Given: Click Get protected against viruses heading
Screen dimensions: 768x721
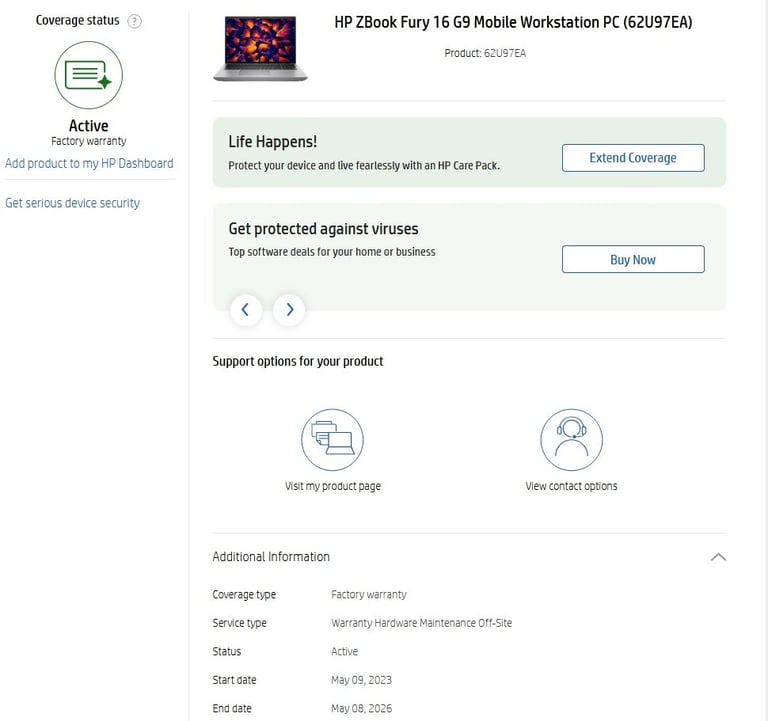Looking at the screenshot, I should (x=323, y=229).
